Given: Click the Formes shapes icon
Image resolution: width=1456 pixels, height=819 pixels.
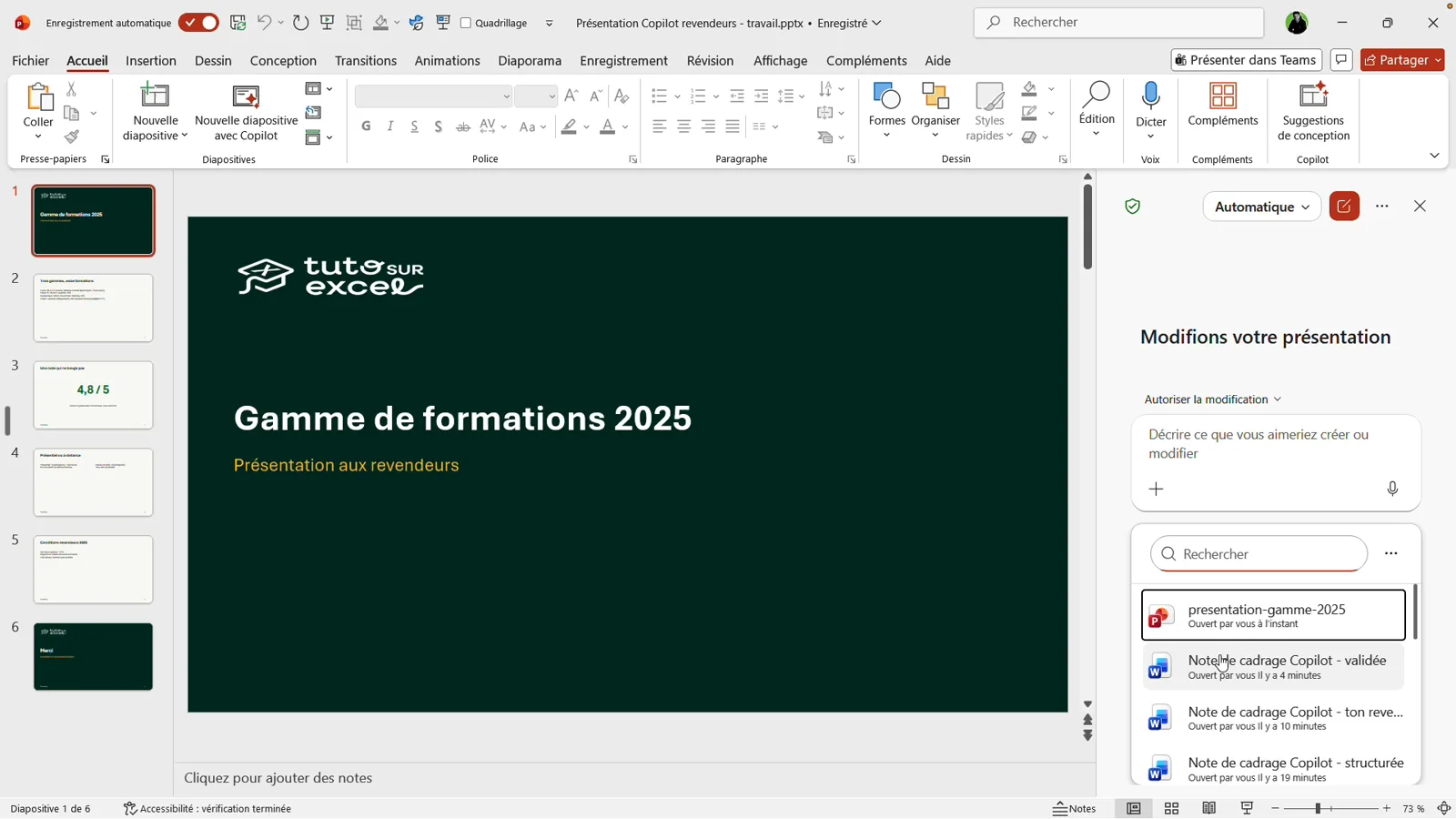Looking at the screenshot, I should [x=885, y=96].
